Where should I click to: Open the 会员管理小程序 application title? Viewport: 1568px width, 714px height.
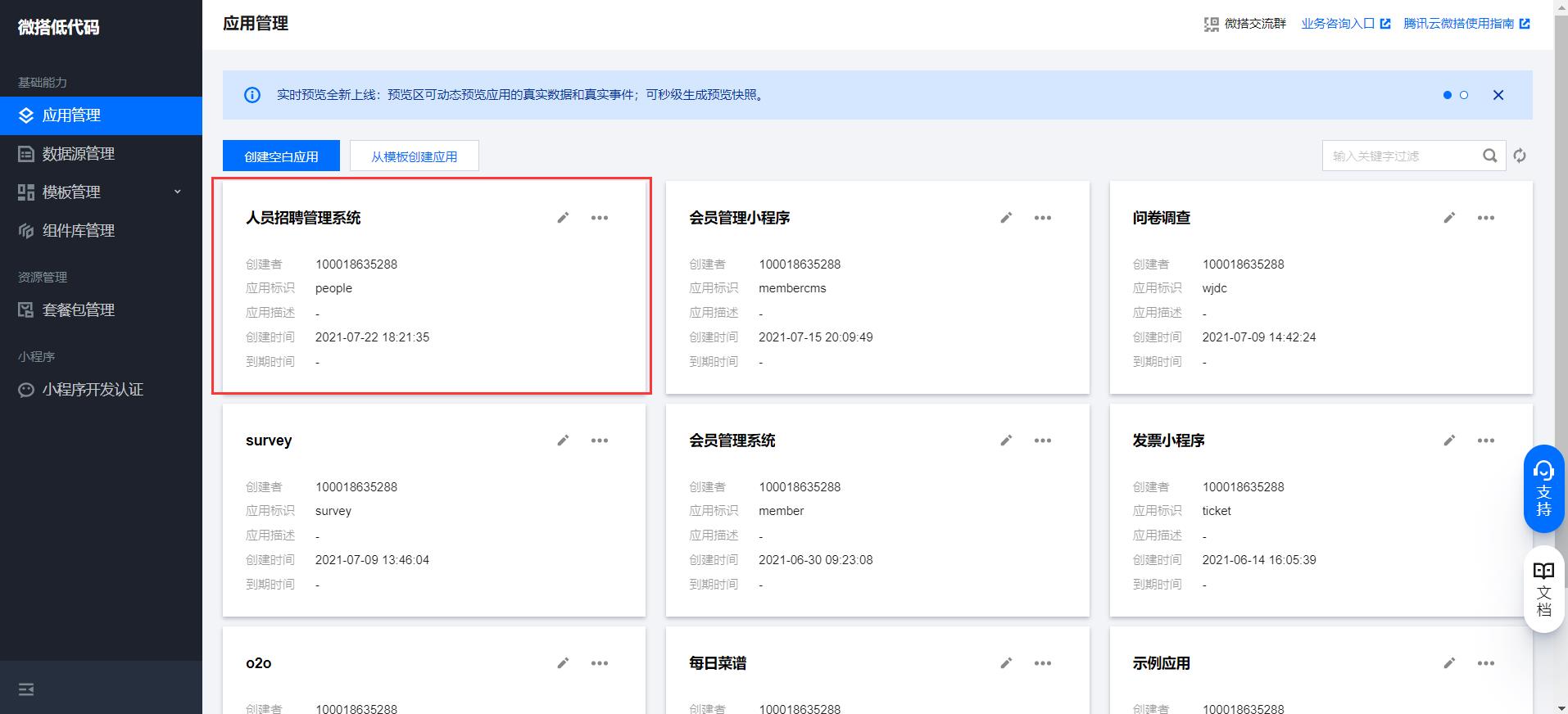pos(740,218)
